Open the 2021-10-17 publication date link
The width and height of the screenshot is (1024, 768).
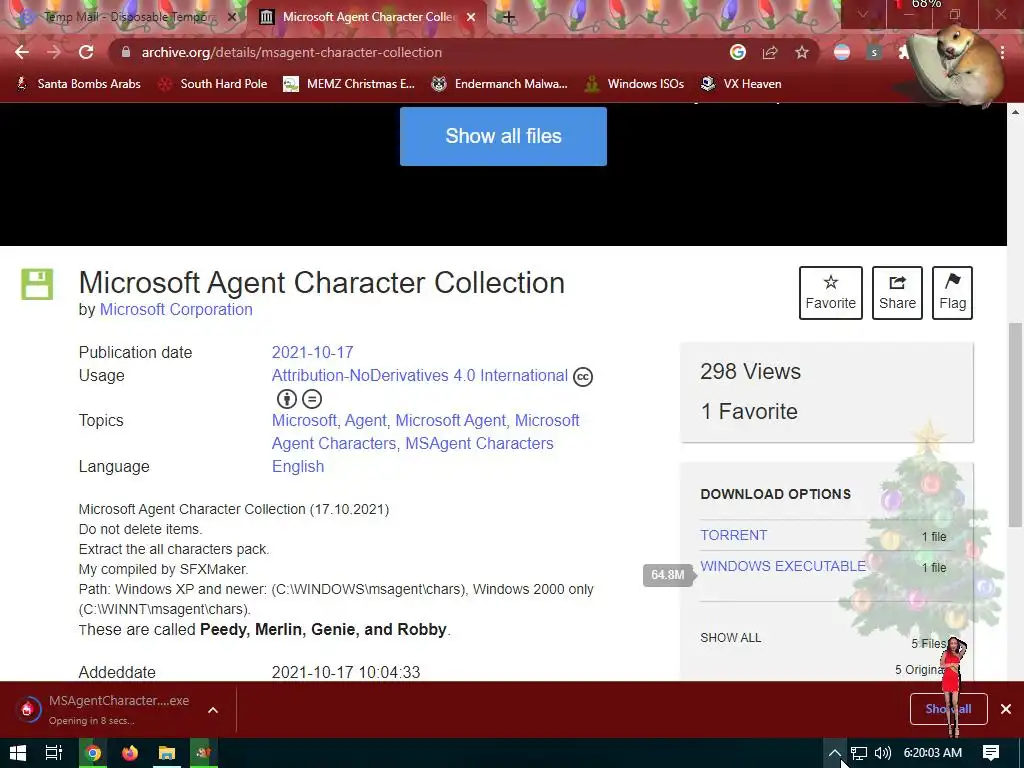(x=312, y=353)
